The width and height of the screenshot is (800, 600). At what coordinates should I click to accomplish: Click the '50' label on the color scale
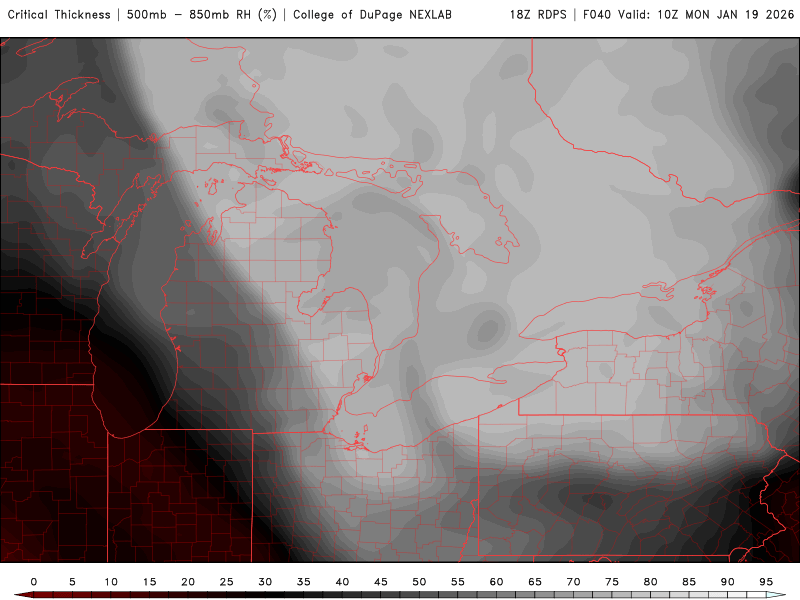(x=419, y=582)
